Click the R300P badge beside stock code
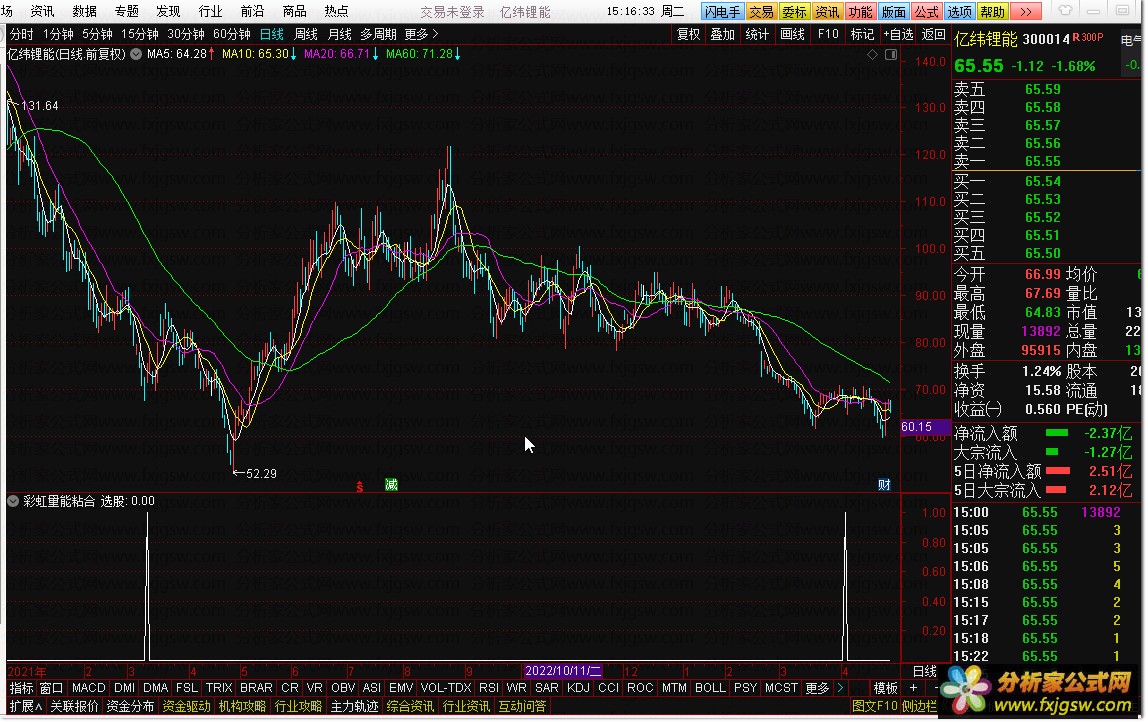 tap(1087, 37)
